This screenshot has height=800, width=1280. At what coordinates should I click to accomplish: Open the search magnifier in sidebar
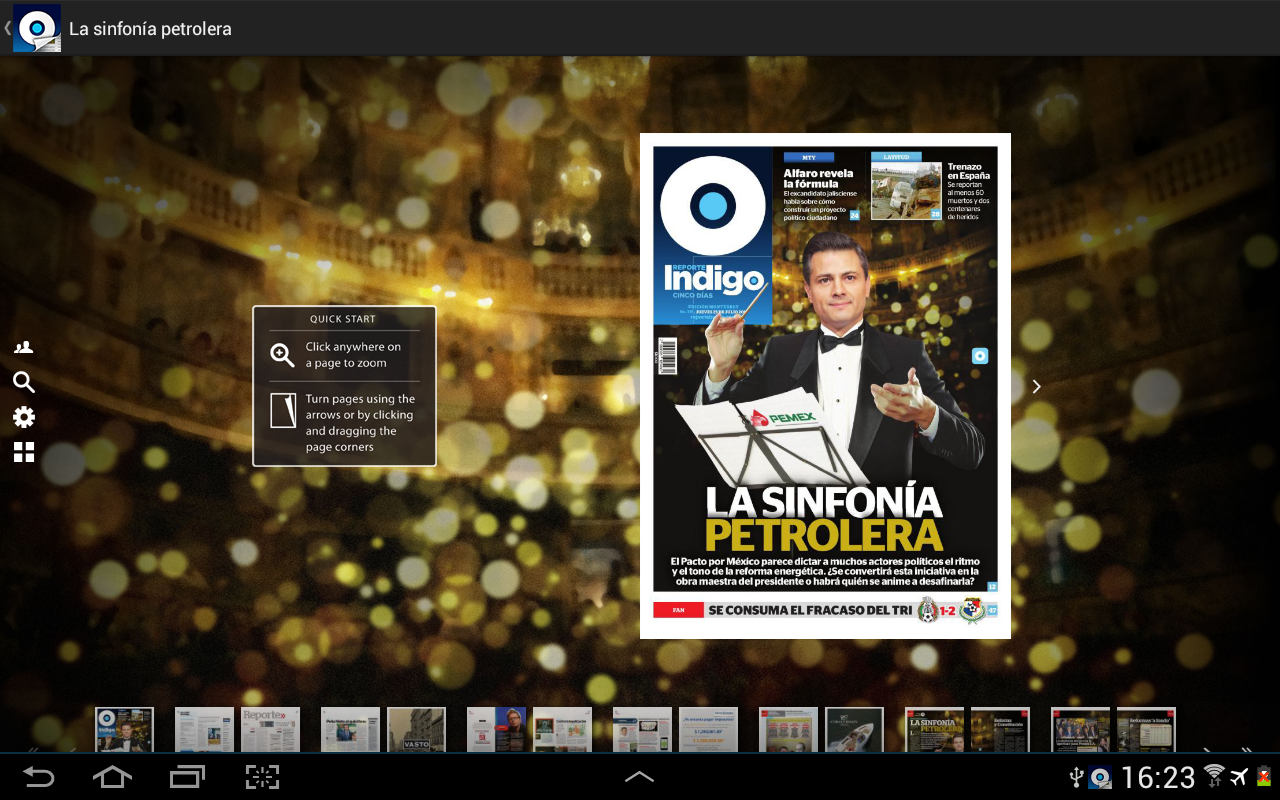[x=24, y=382]
